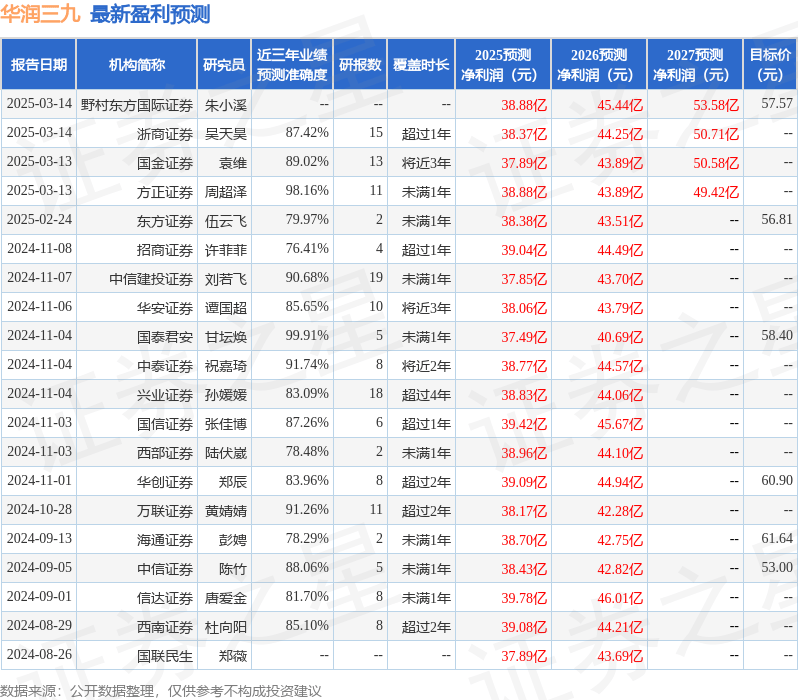The width and height of the screenshot is (798, 700).
Task: Click analyst name 甘坛焕
Action: (x=225, y=338)
